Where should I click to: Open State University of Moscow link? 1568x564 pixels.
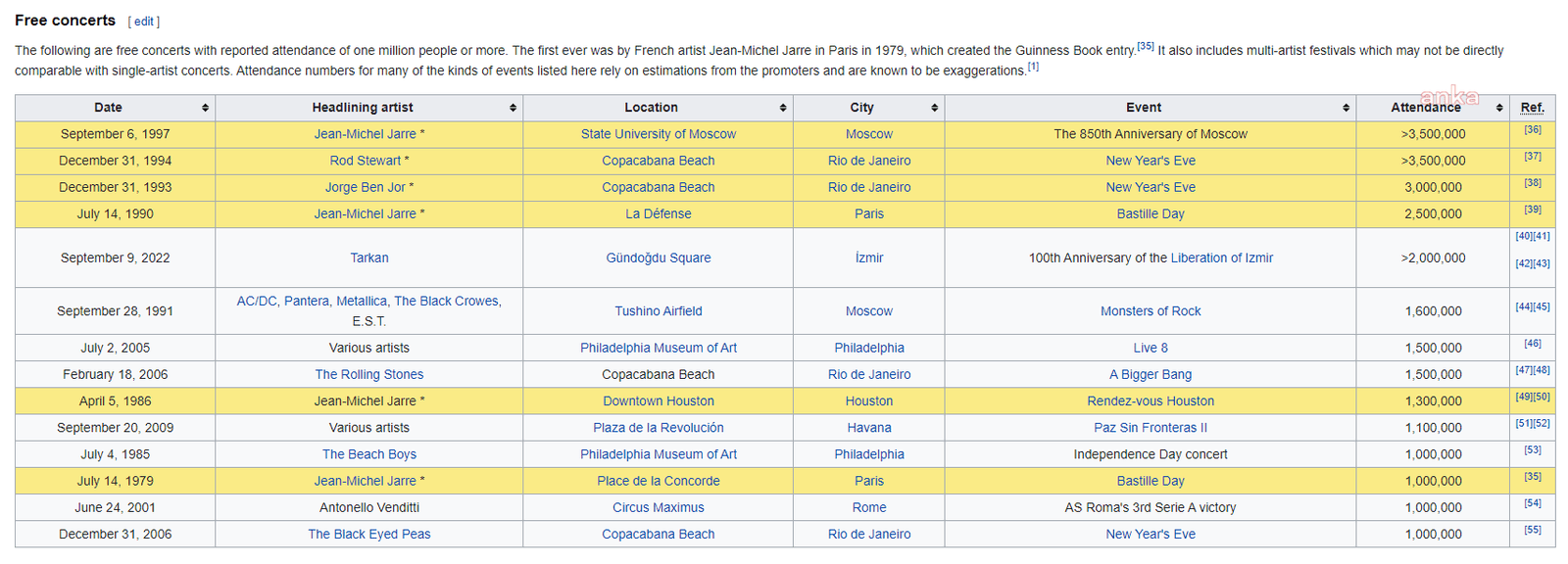coord(659,134)
